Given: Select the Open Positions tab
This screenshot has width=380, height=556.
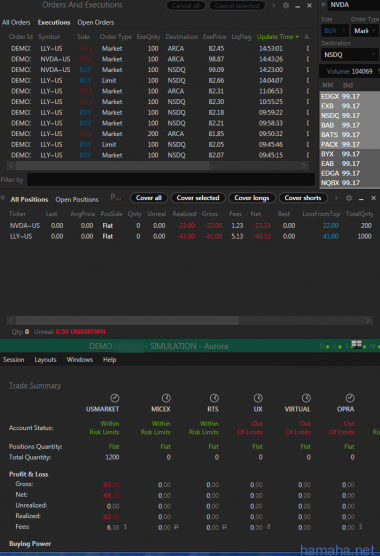Looking at the screenshot, I should (77, 200).
